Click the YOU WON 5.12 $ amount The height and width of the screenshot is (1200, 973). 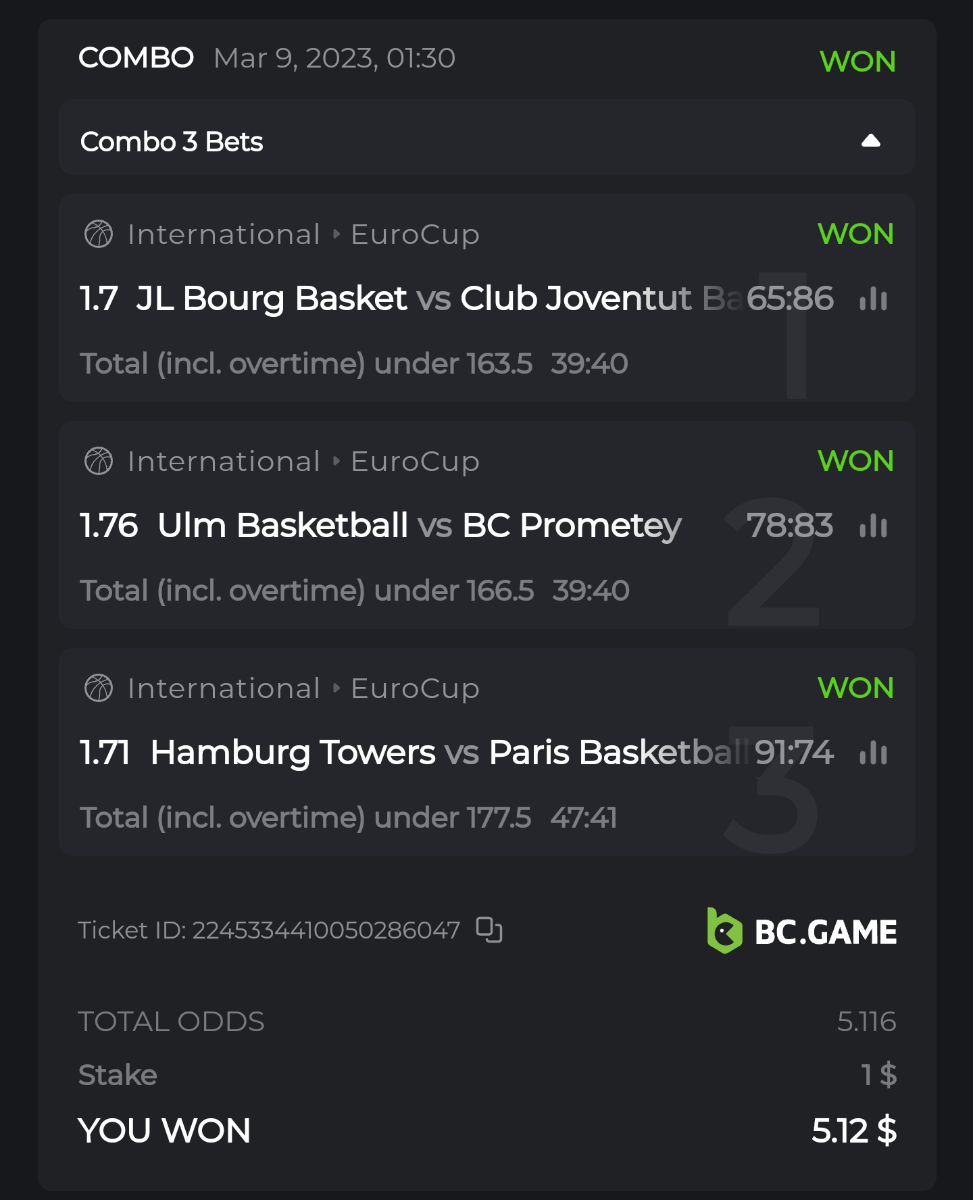(853, 1130)
